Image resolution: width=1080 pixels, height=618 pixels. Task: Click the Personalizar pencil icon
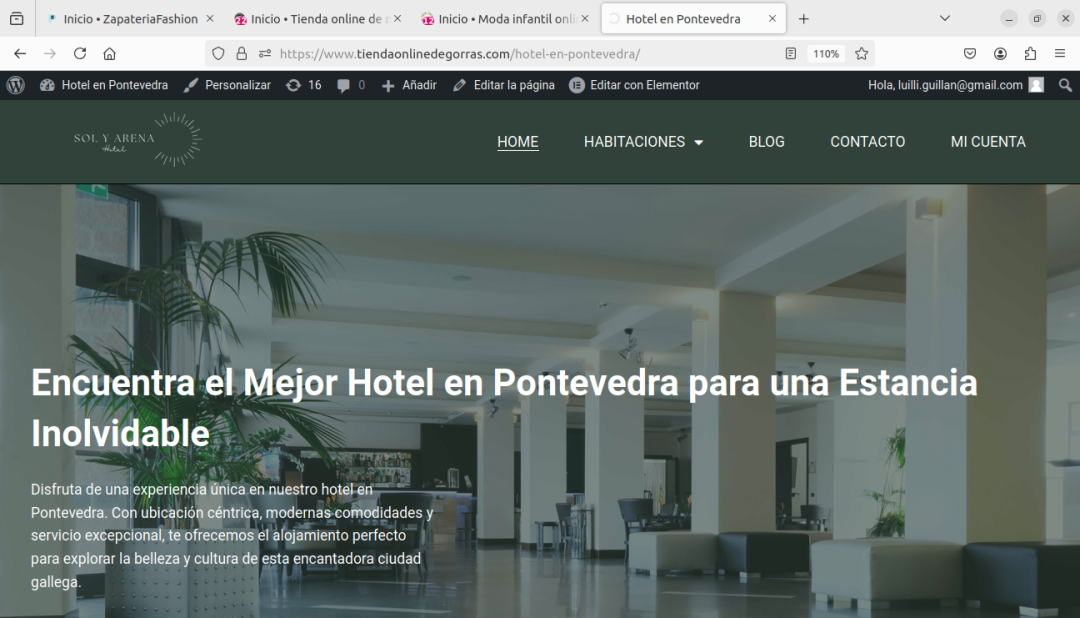coord(190,85)
